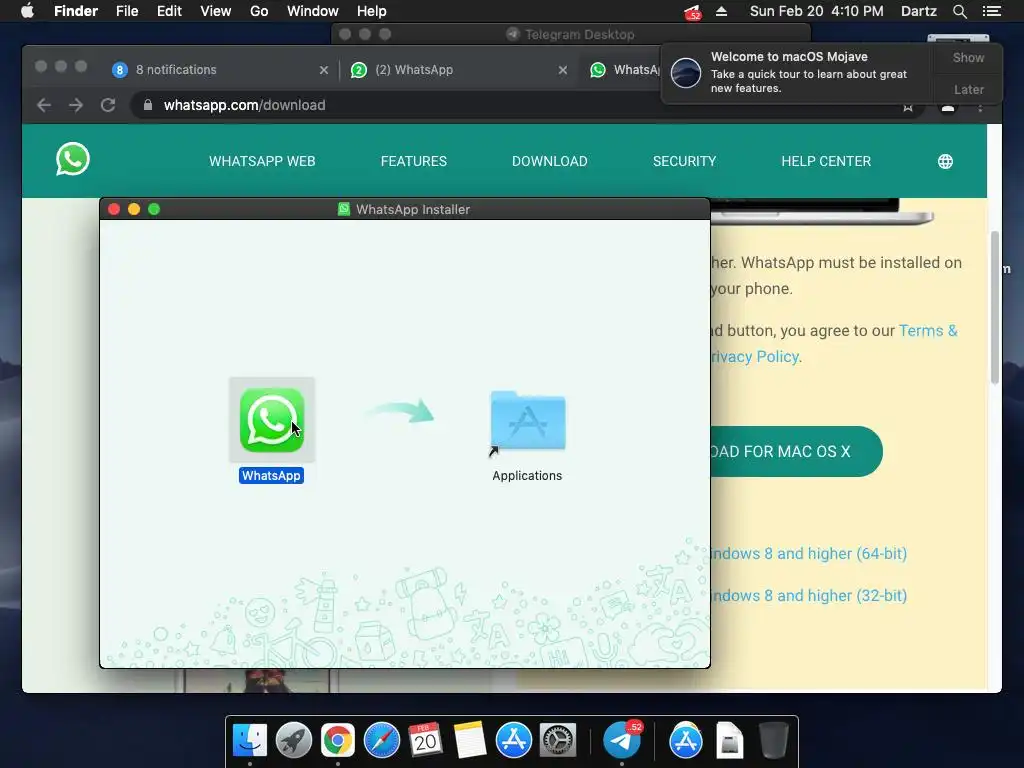Viewport: 1024px width, 768px height.
Task: Open App Store next to Notes in Dock
Action: click(513, 741)
